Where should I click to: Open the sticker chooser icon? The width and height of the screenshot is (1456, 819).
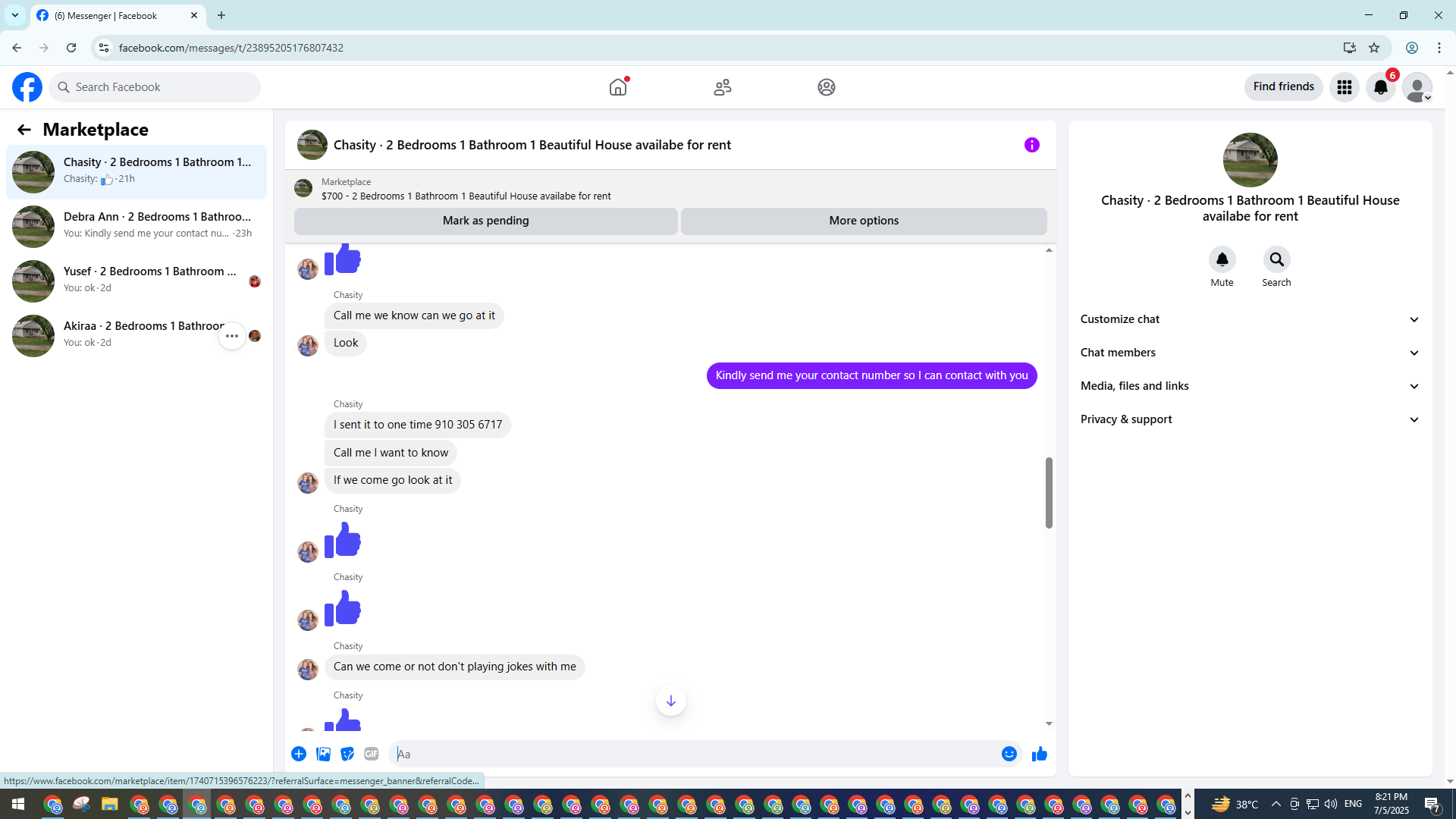pyautogui.click(x=347, y=754)
